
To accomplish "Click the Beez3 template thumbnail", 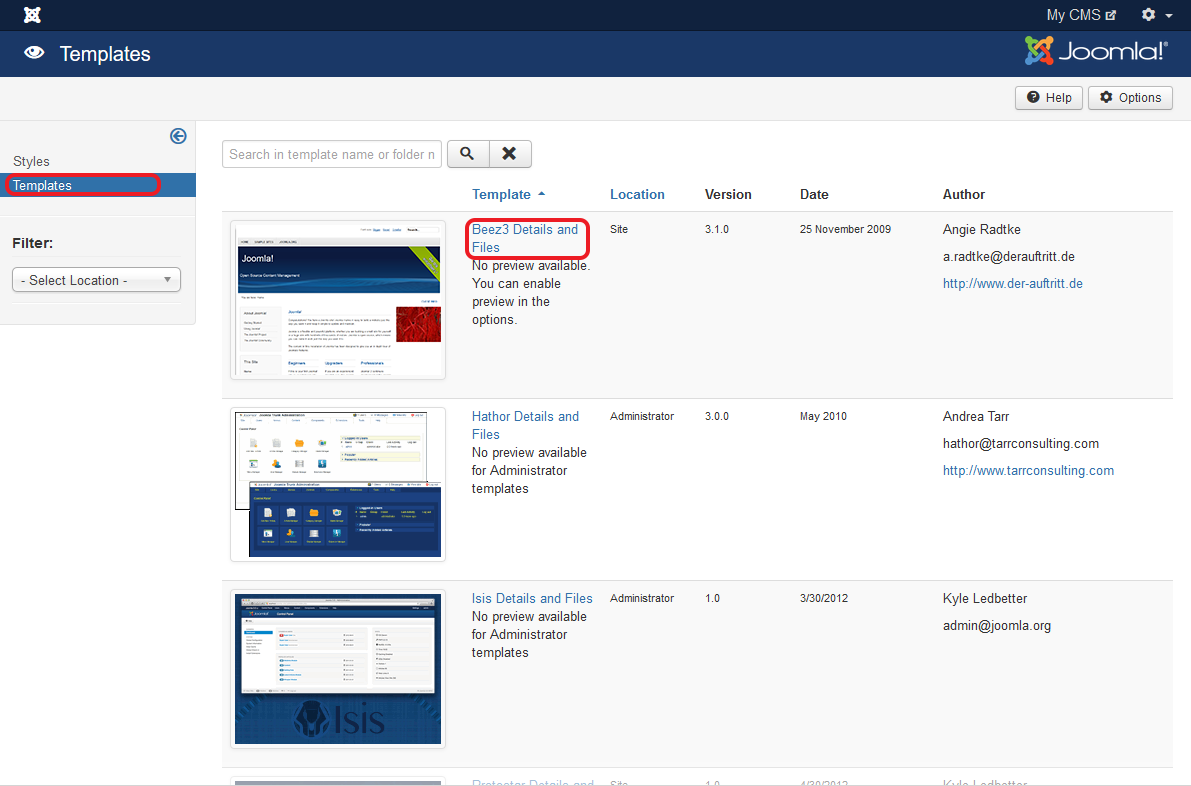I will pos(338,300).
